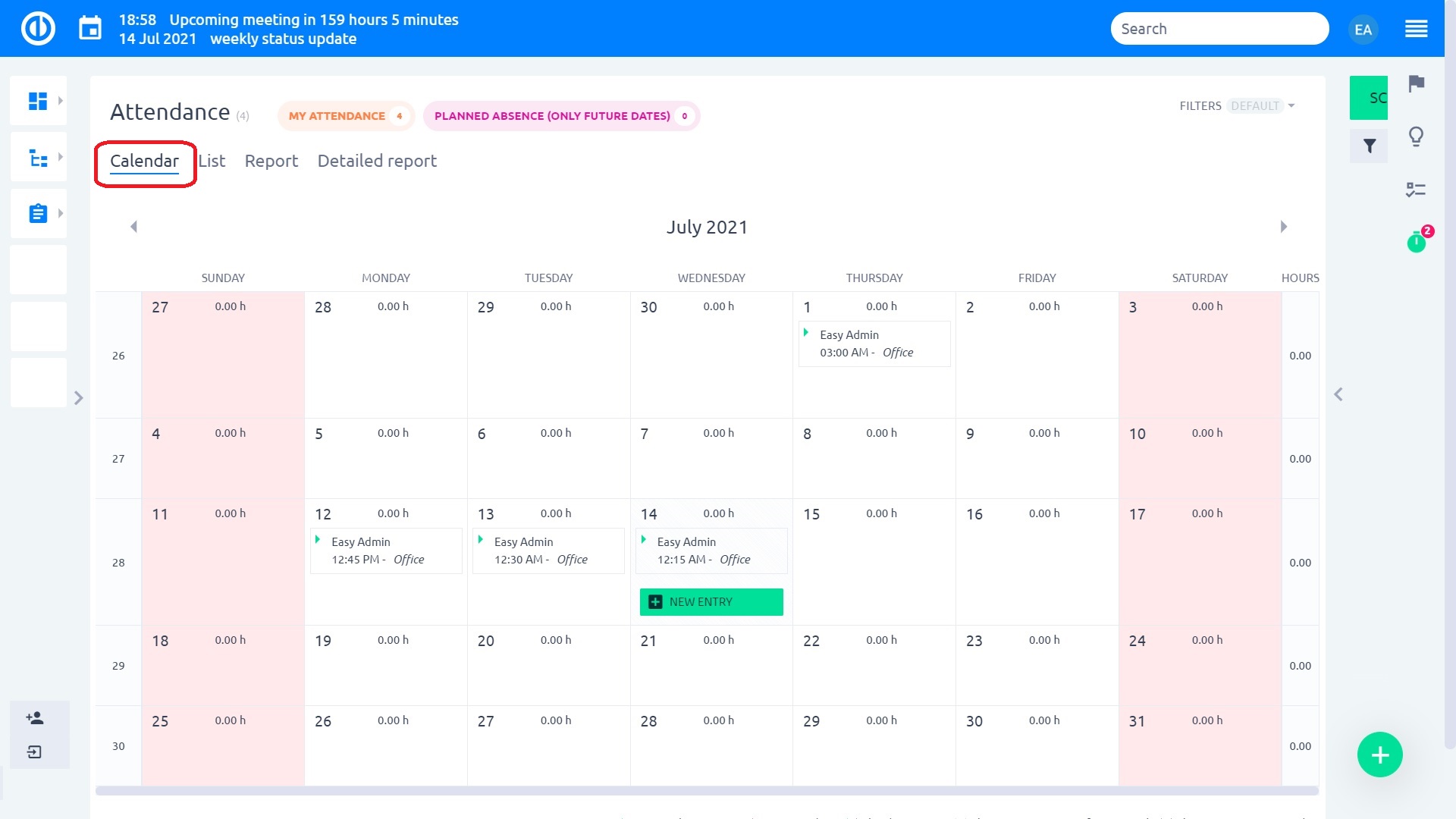Viewport: 1456px width, 819px height.
Task: Go to previous month arrow
Action: 133,227
